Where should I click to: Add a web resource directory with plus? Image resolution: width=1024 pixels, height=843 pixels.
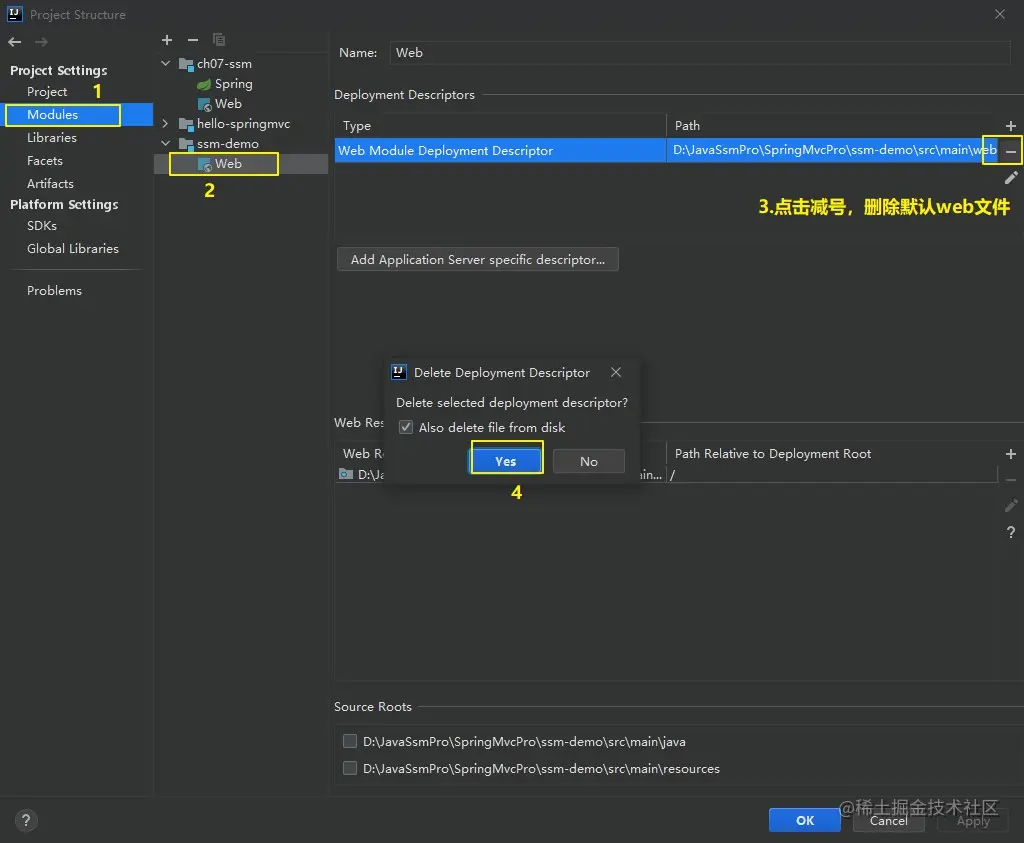tap(1010, 454)
